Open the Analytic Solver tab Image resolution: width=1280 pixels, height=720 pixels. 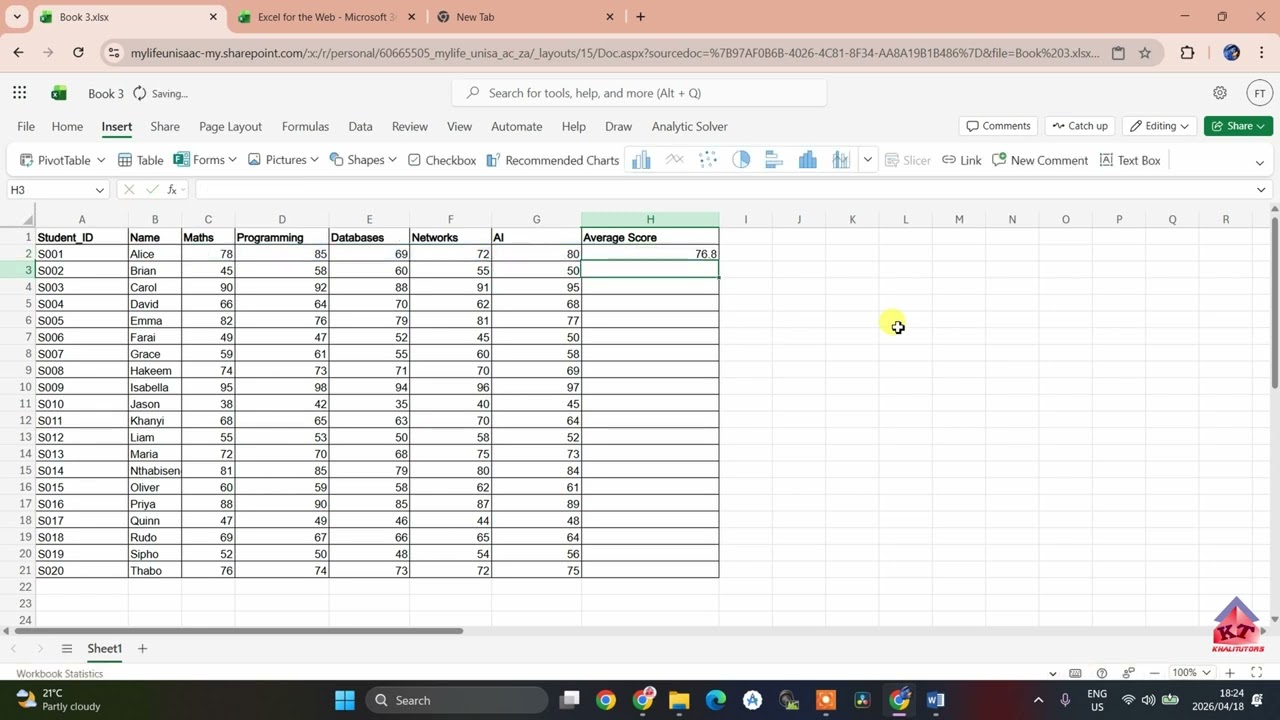tap(689, 126)
